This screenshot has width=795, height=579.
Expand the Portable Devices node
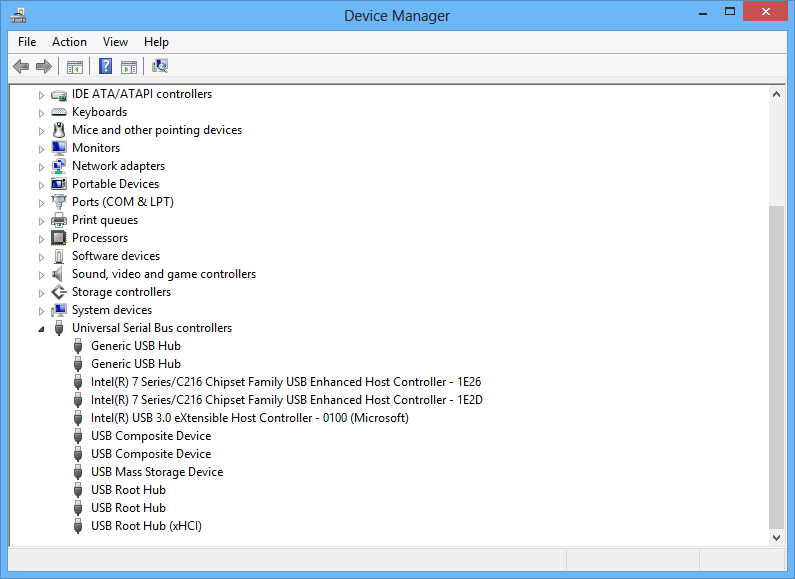point(41,185)
